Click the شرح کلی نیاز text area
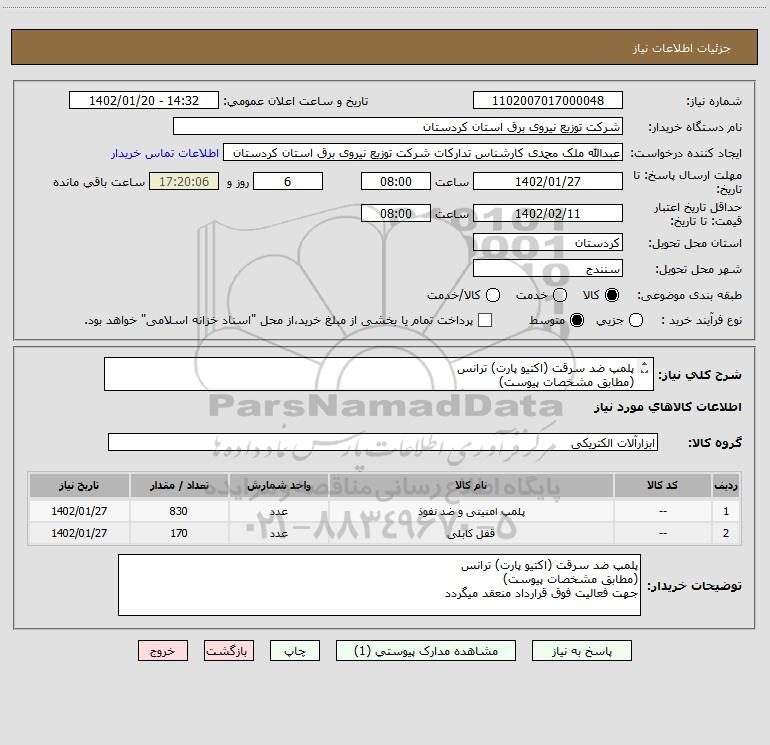Screen dimensions: 770x745 379,374
